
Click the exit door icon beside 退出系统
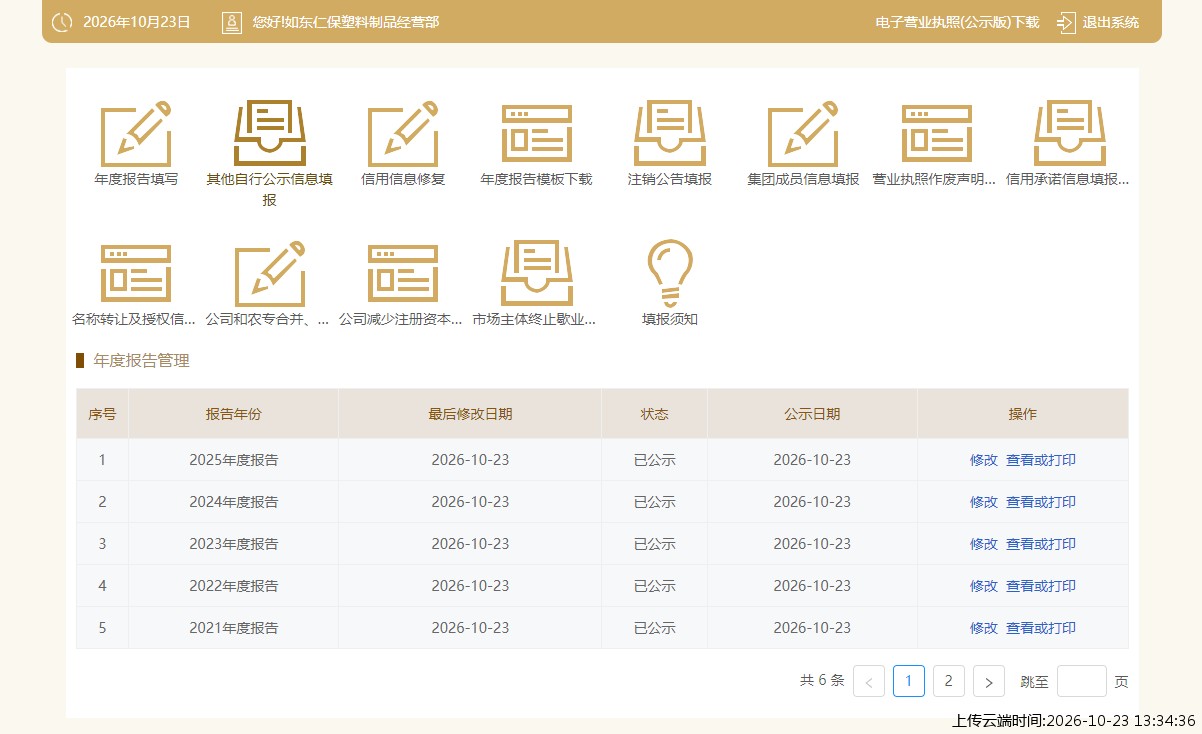[1066, 22]
